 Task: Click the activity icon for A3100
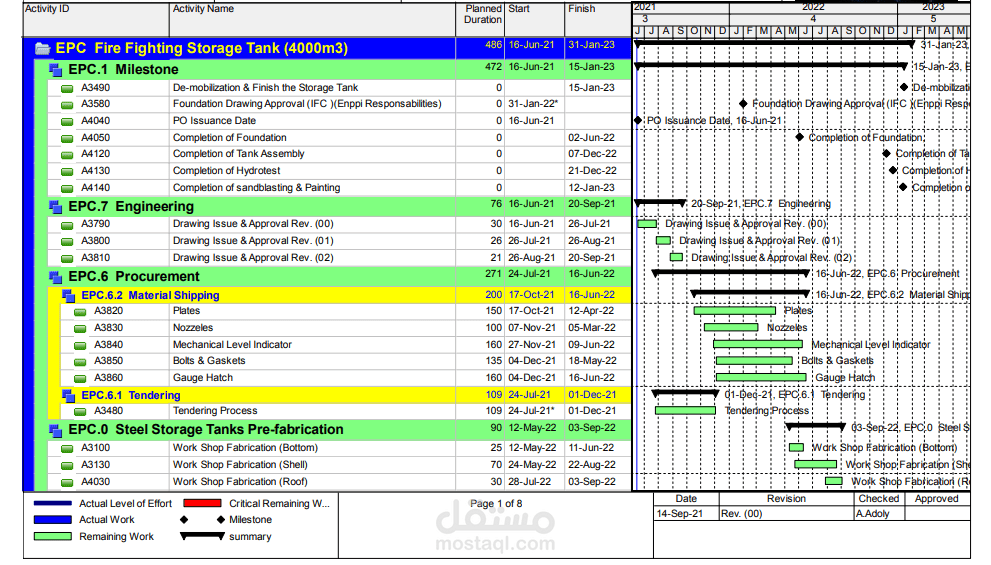point(67,449)
